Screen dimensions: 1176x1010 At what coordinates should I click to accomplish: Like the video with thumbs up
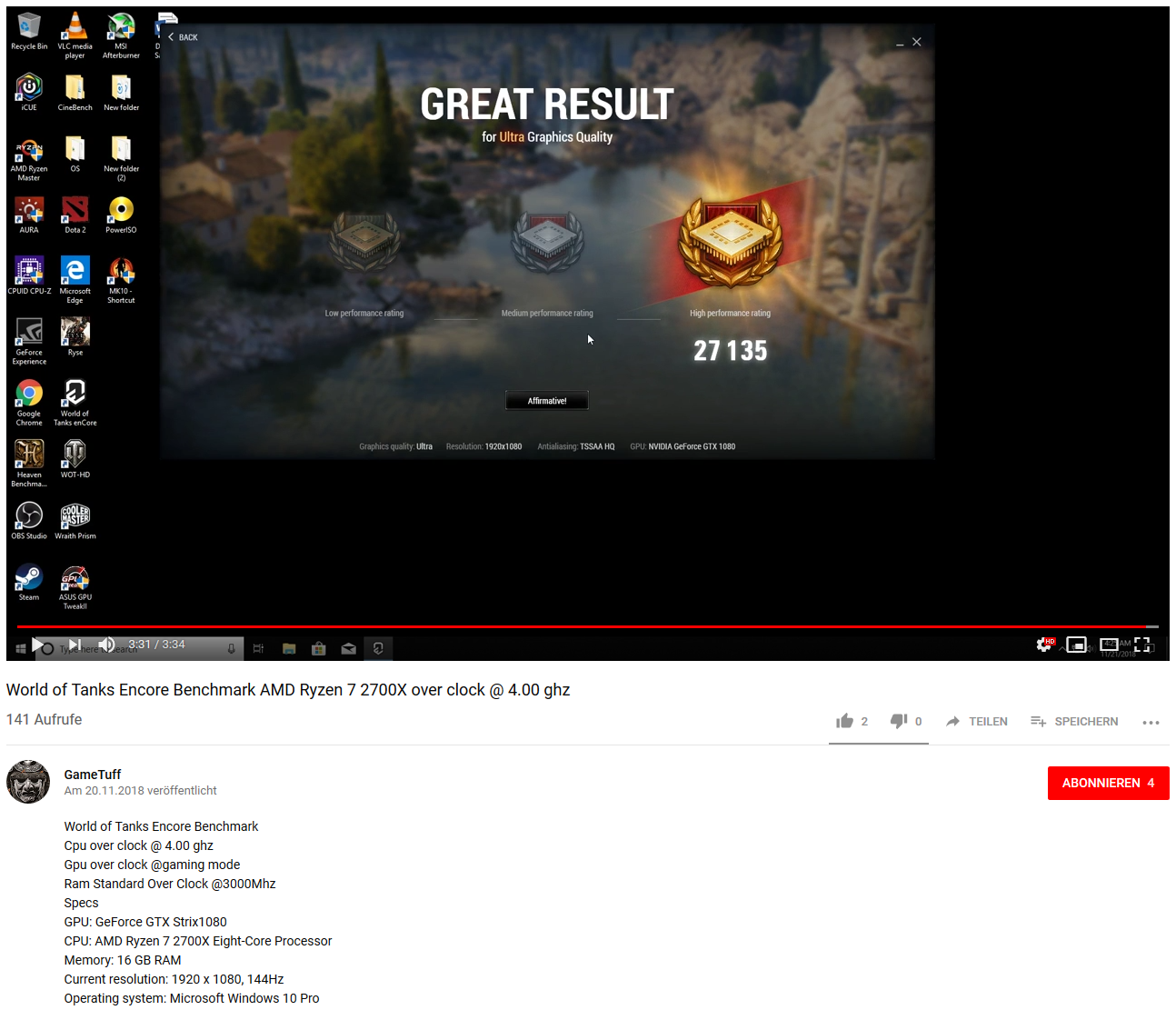pyautogui.click(x=852, y=721)
